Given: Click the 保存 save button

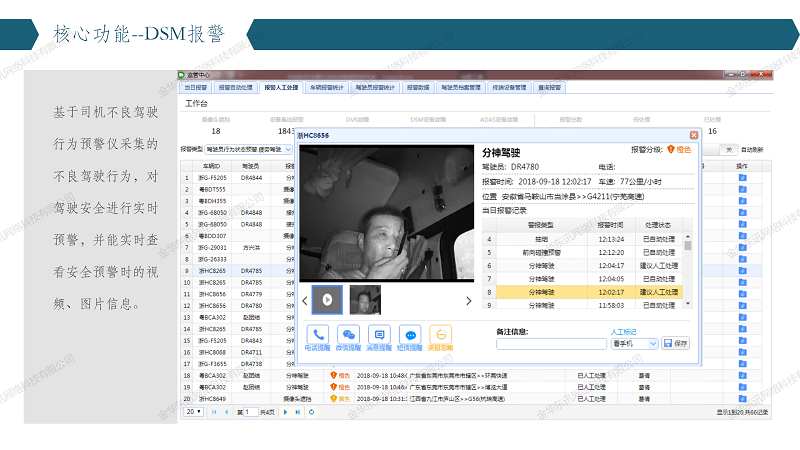Looking at the screenshot, I should click(x=676, y=343).
